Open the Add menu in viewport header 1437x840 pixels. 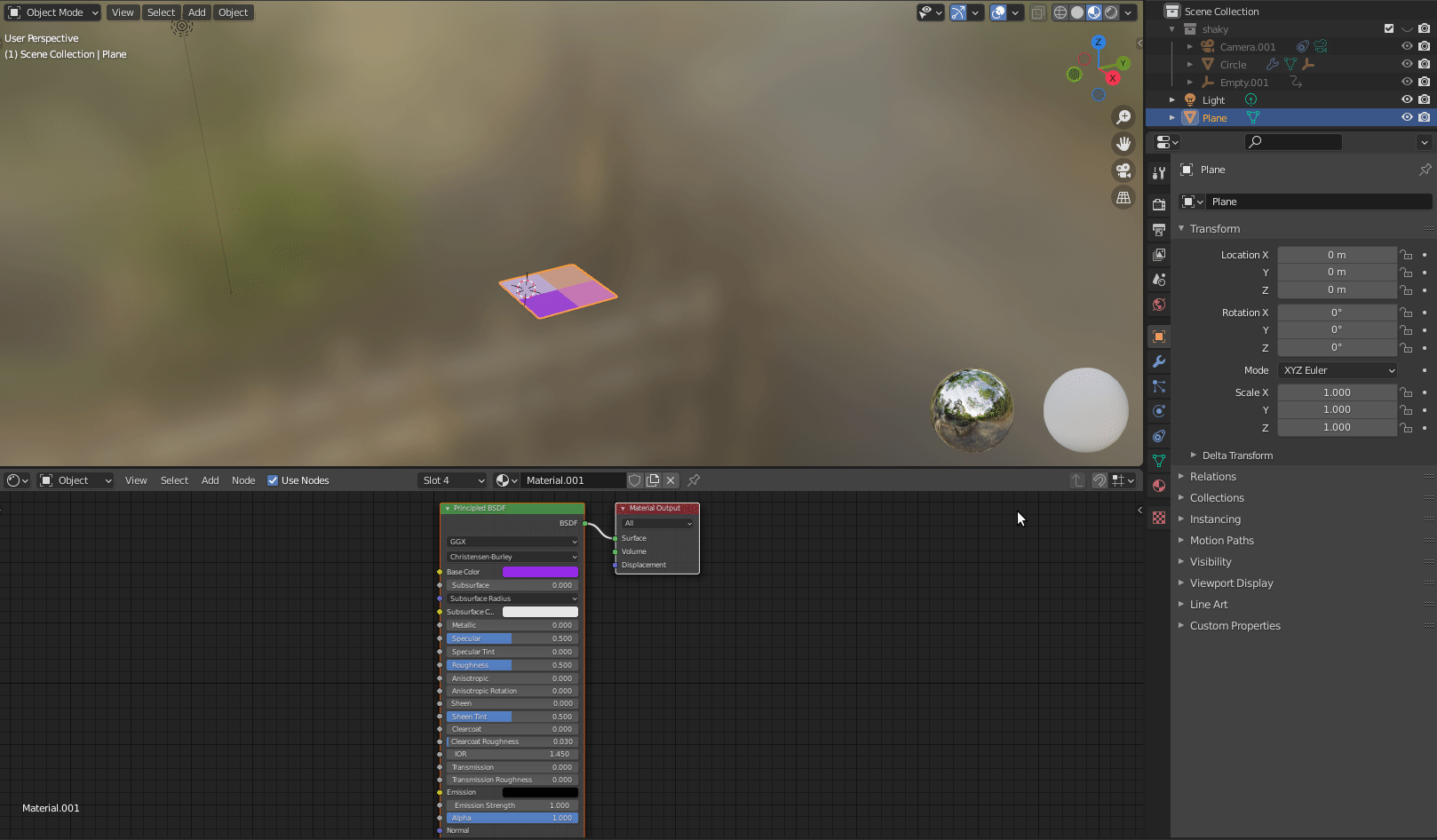197,12
